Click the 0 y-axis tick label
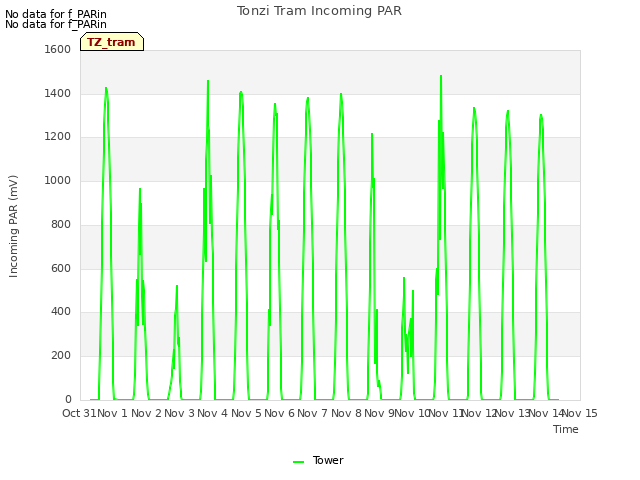640x480 pixels. click(68, 399)
